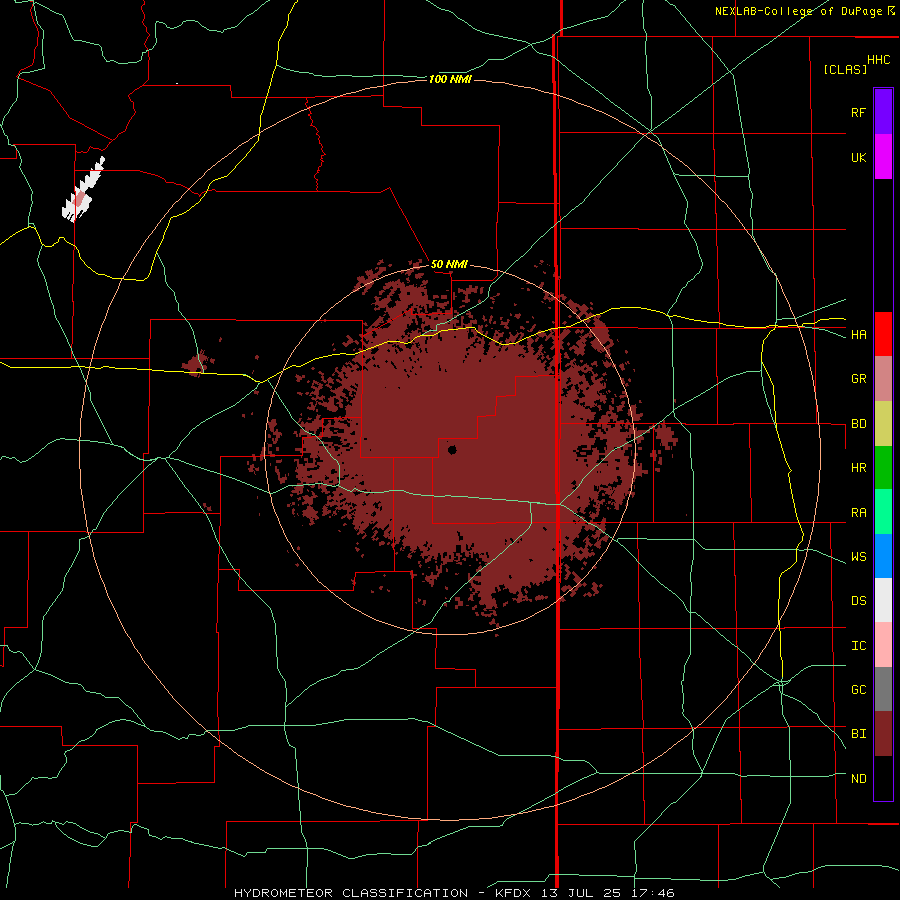
Task: Click the GR salmon legend swatch
Action: 883,379
